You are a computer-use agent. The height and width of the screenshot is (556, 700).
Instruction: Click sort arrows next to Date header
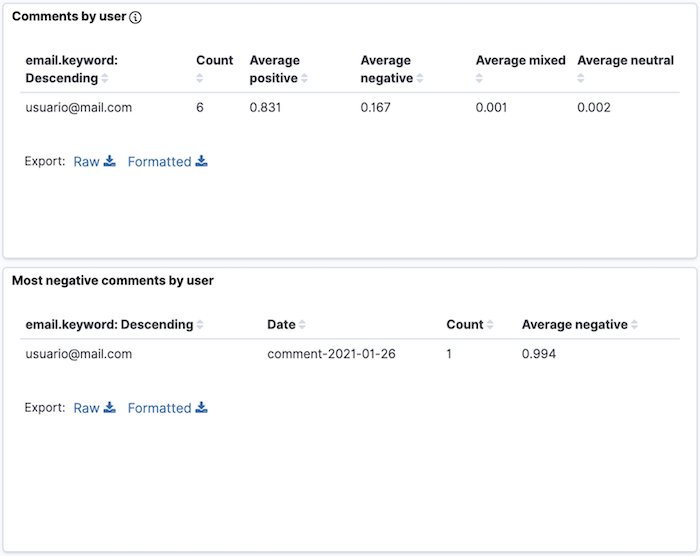pos(302,325)
